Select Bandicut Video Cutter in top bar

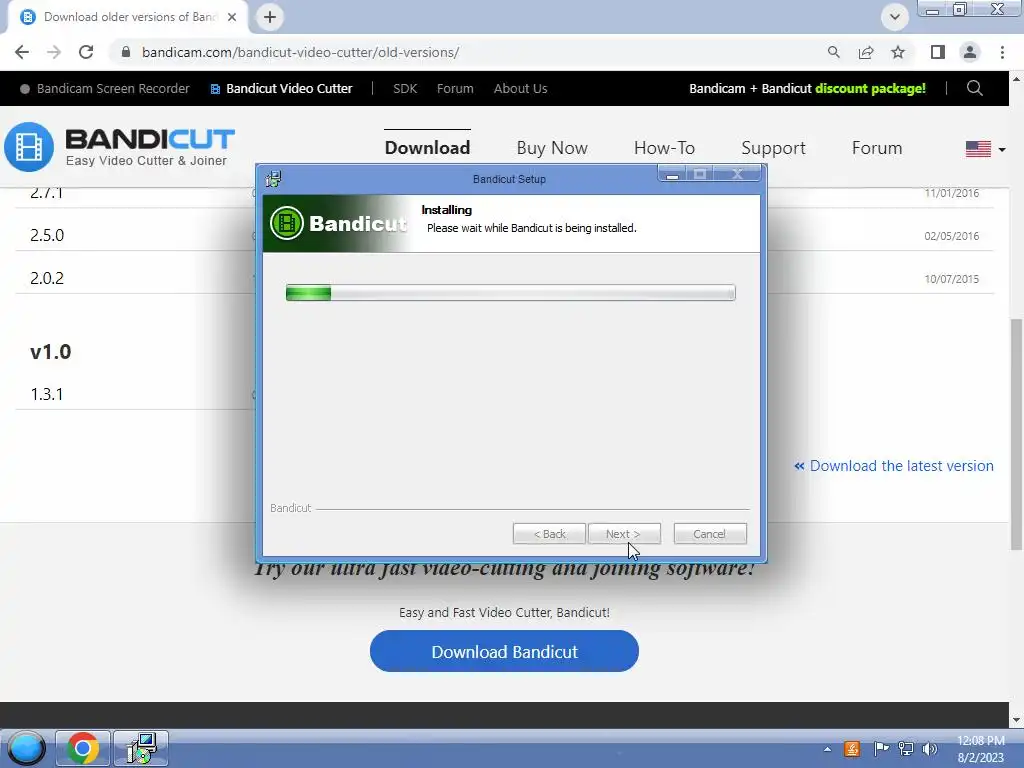coord(281,88)
